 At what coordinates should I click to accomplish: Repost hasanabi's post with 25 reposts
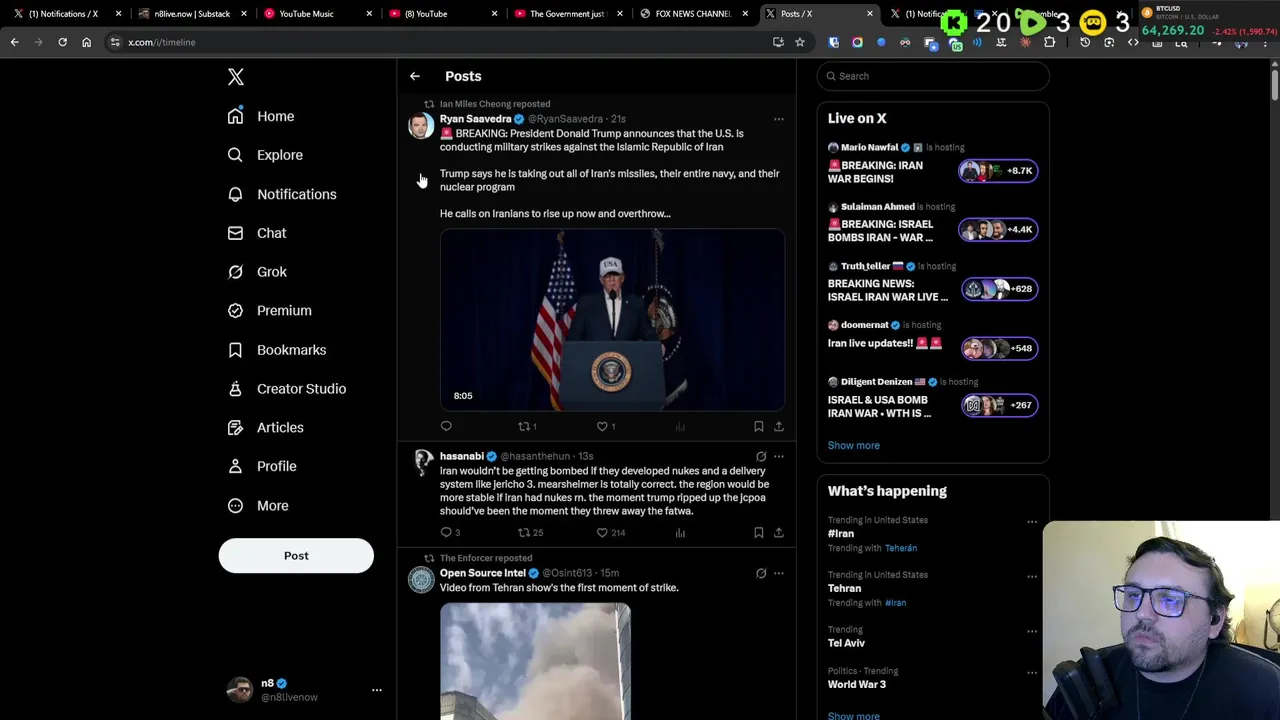click(x=530, y=533)
